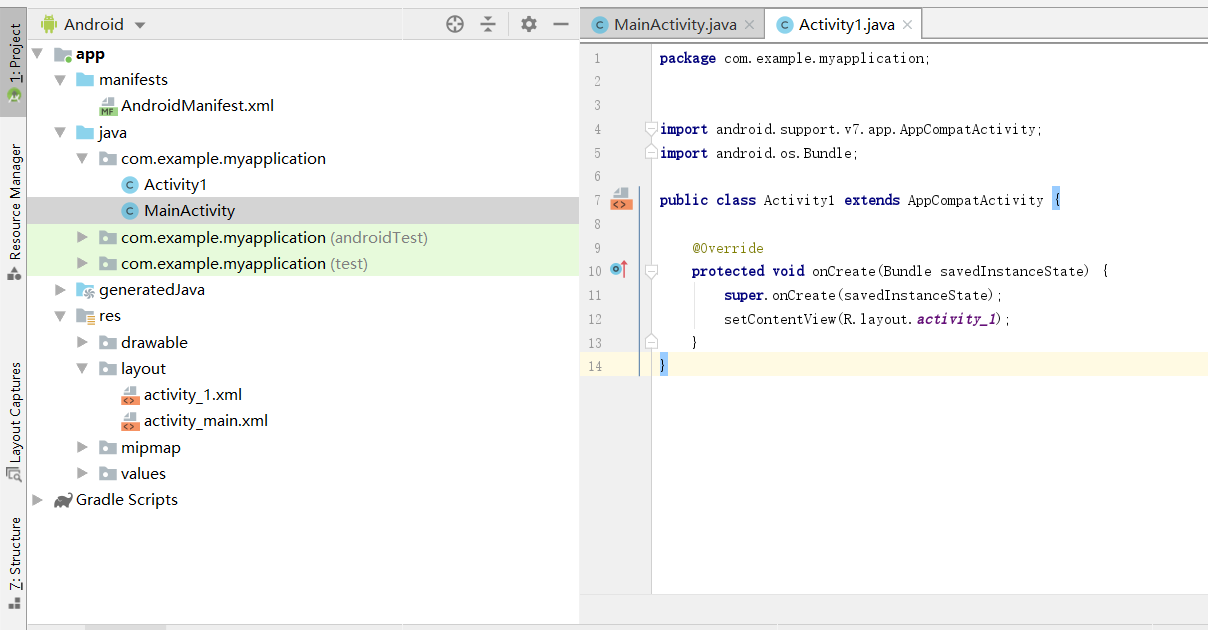The width and height of the screenshot is (1208, 630).
Task: Open the Z: Structure side tab
Action: click(14, 563)
